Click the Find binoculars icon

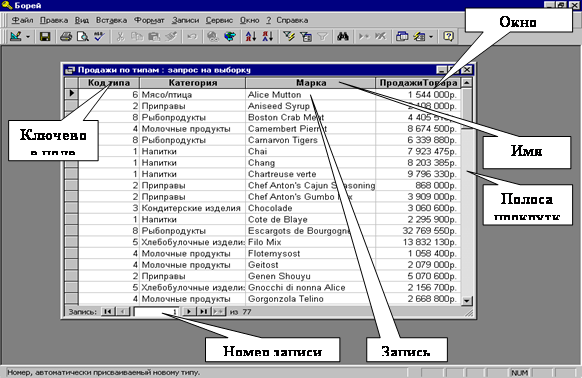pos(343,36)
